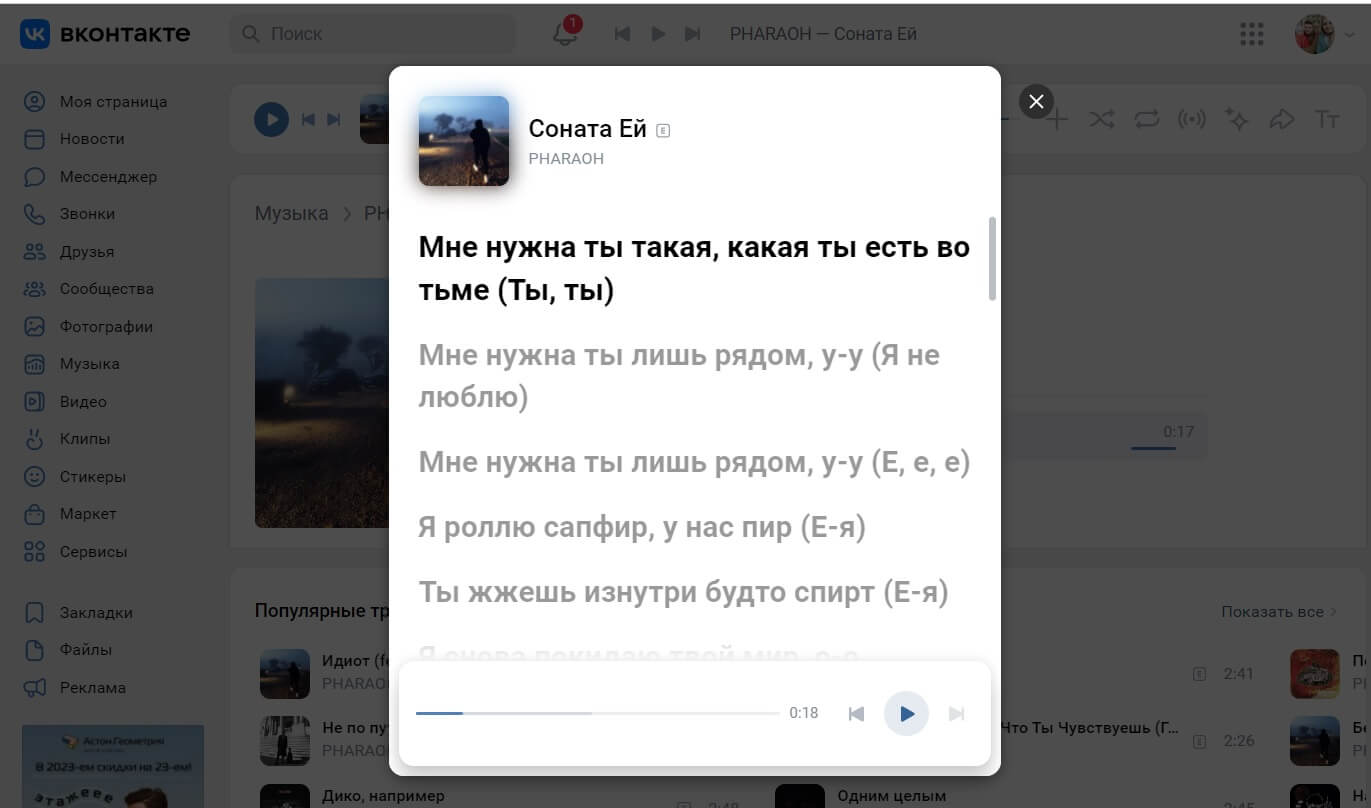Go to Моя страница

coord(97,102)
